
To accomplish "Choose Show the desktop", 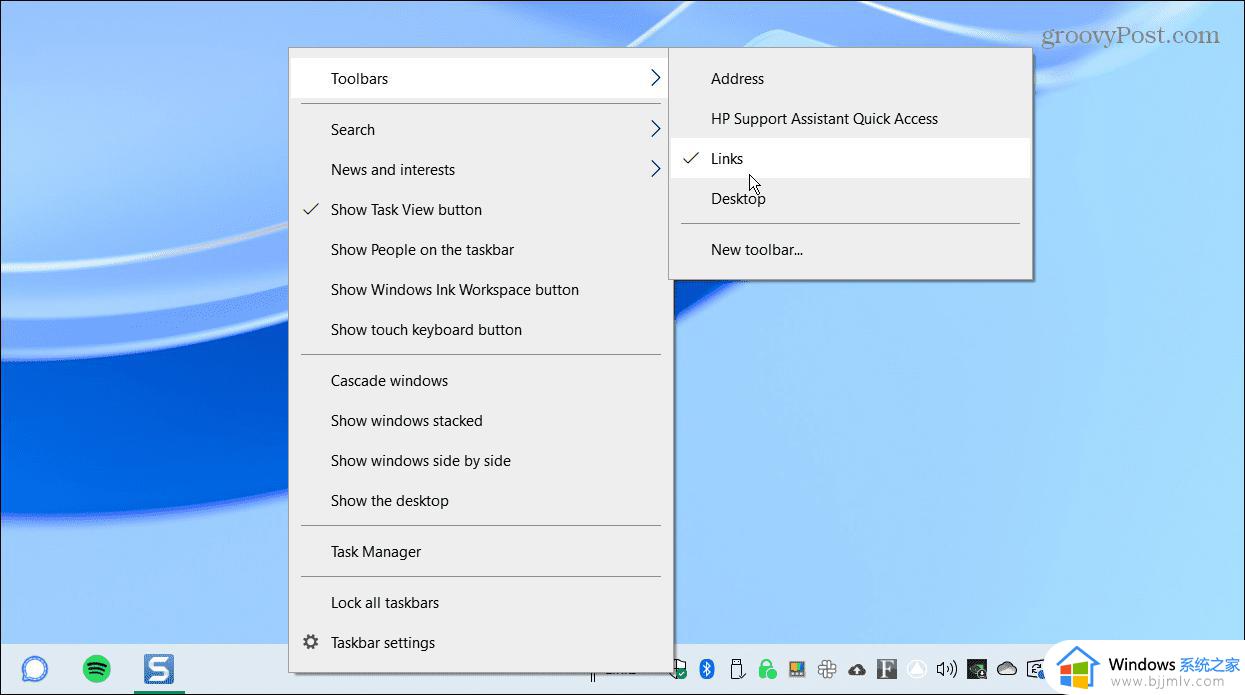I will point(481,501).
